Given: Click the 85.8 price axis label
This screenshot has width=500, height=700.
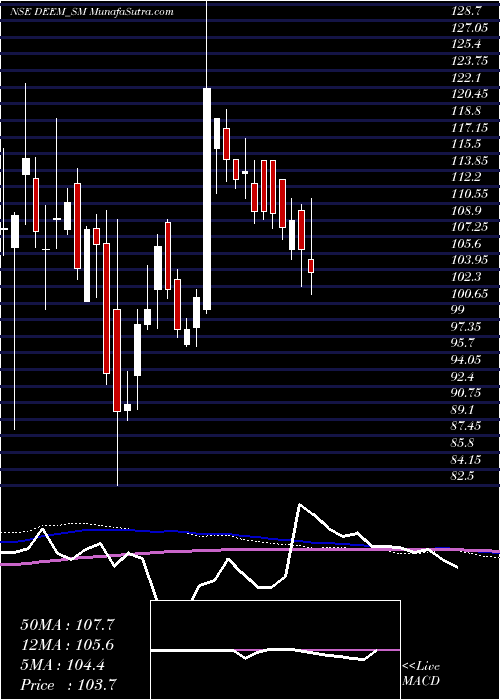Looking at the screenshot, I should tap(464, 443).
